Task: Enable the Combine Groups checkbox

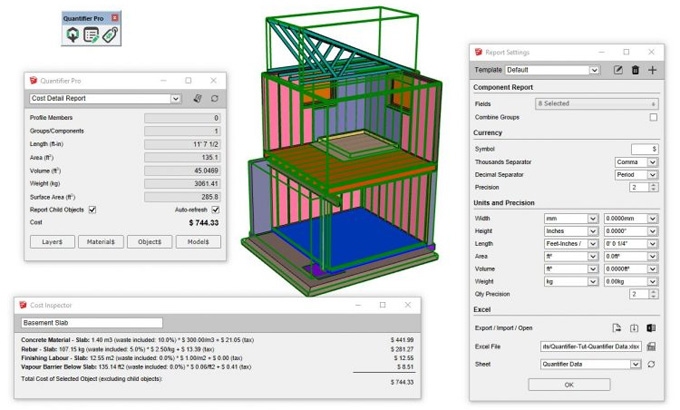Action: coord(653,117)
